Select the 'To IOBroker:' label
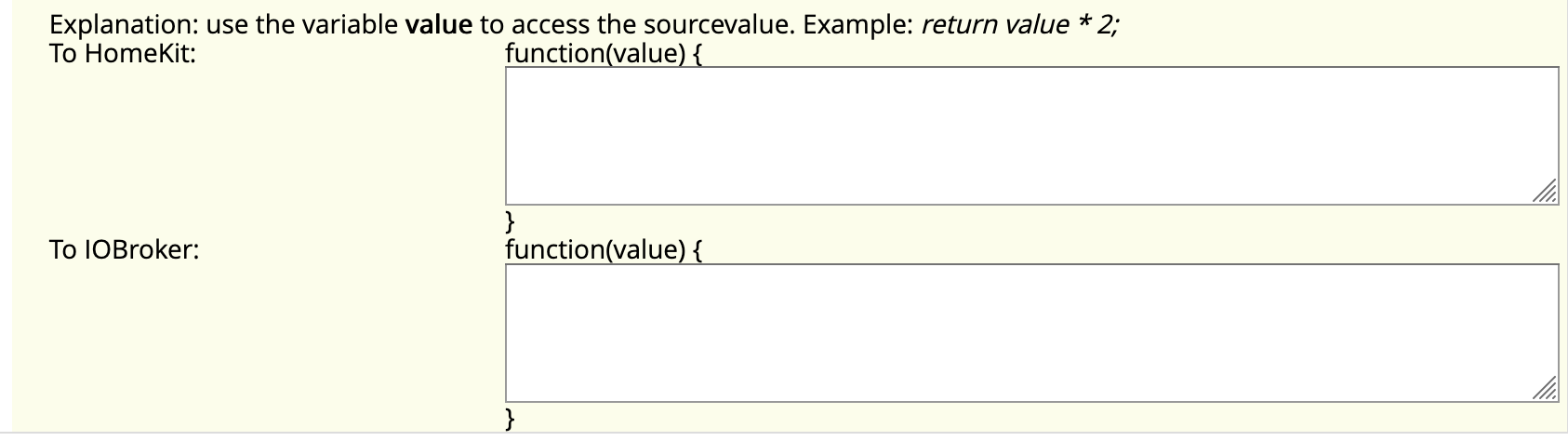 (125, 250)
